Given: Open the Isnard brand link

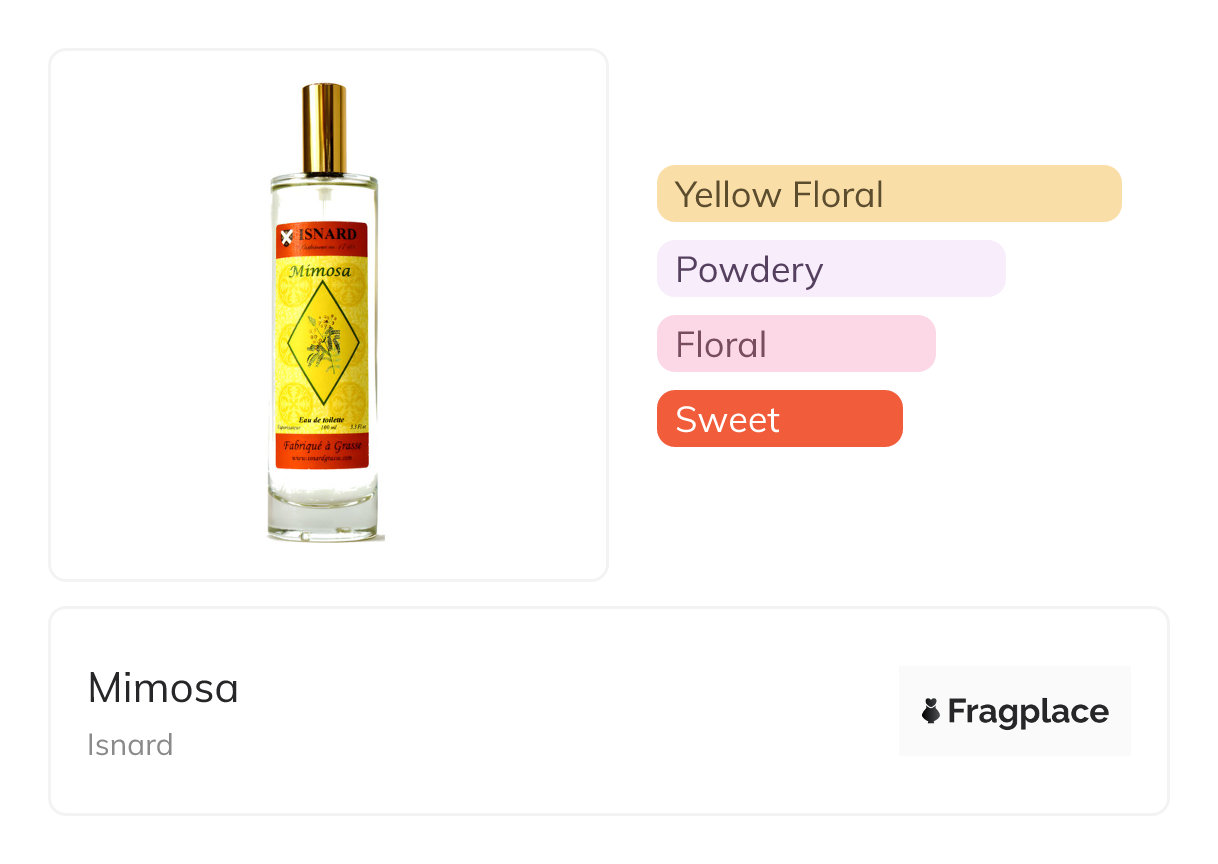Looking at the screenshot, I should 130,745.
